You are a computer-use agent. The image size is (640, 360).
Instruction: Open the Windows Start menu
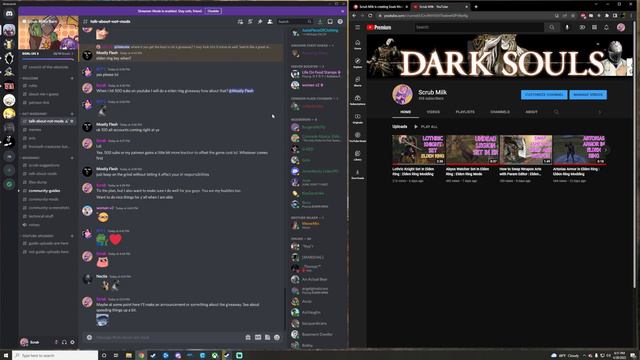(x=6, y=356)
